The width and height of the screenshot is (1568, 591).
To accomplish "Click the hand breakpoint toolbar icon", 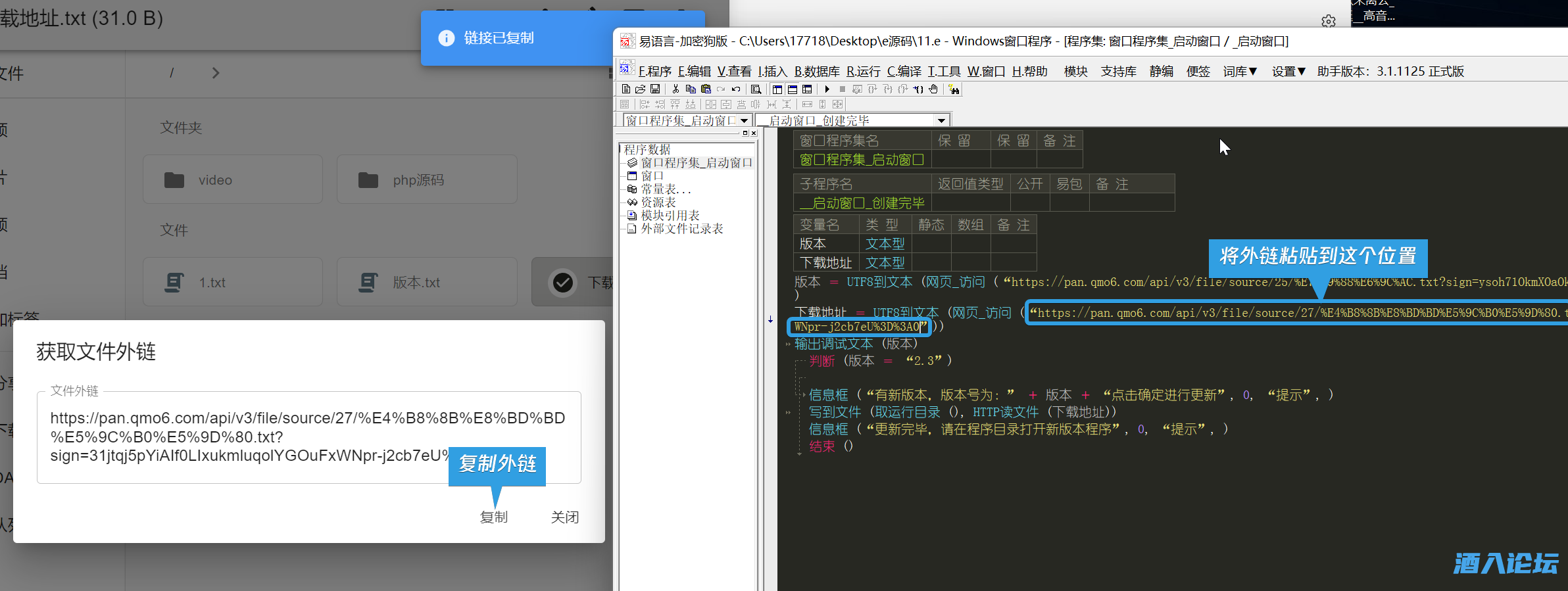I will [933, 89].
